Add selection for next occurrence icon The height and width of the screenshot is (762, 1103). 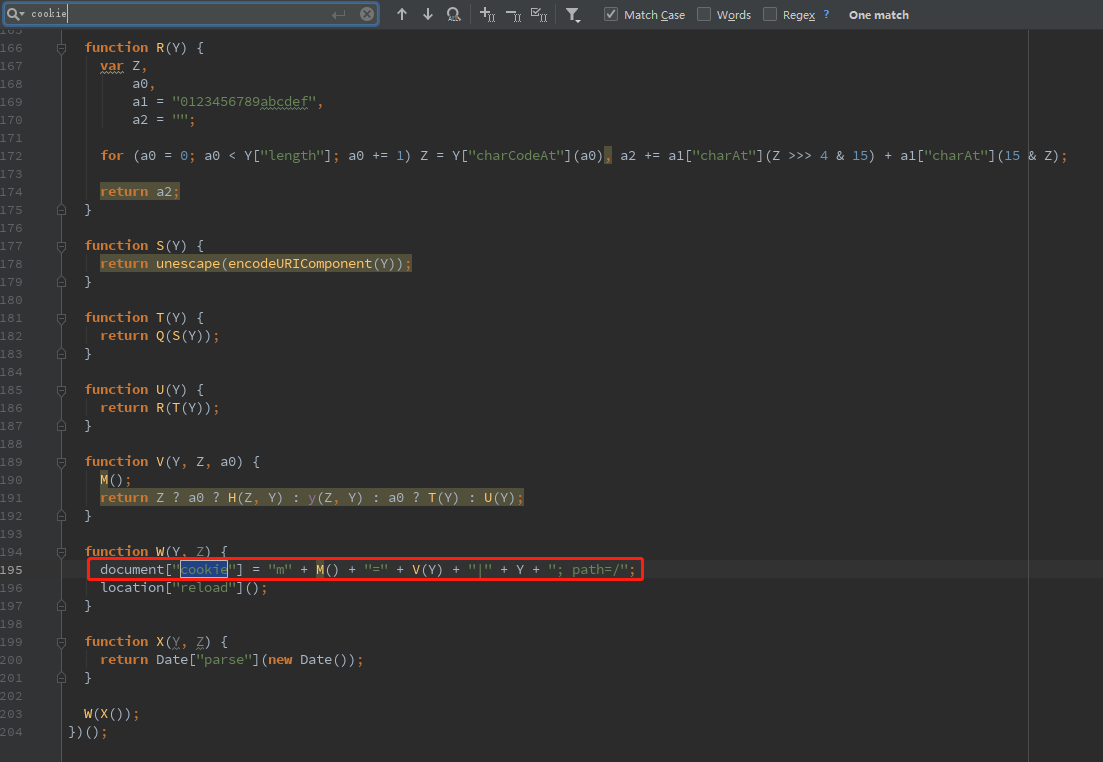pyautogui.click(x=487, y=15)
